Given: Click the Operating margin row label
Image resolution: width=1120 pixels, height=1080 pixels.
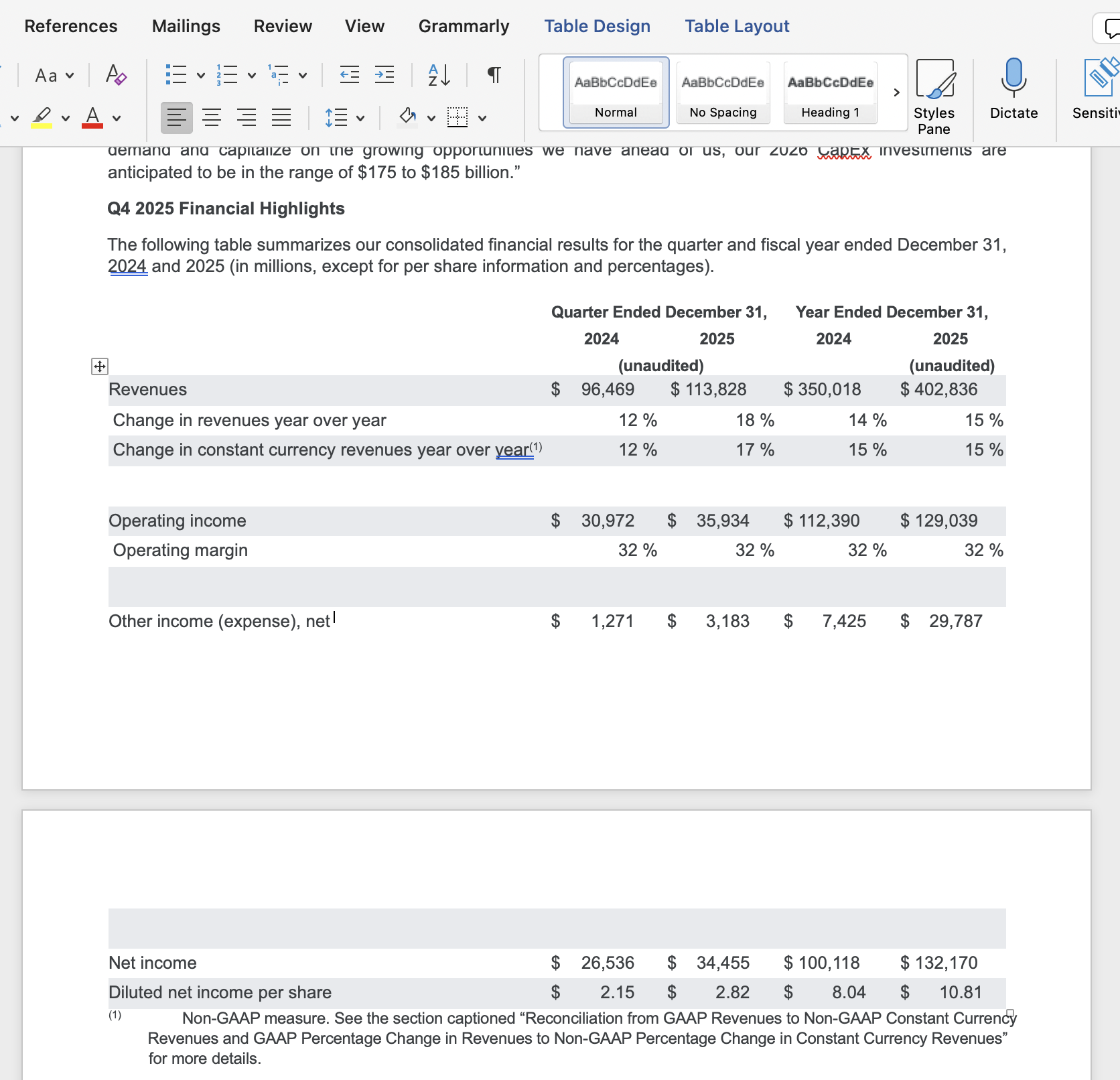Looking at the screenshot, I should tap(180, 550).
